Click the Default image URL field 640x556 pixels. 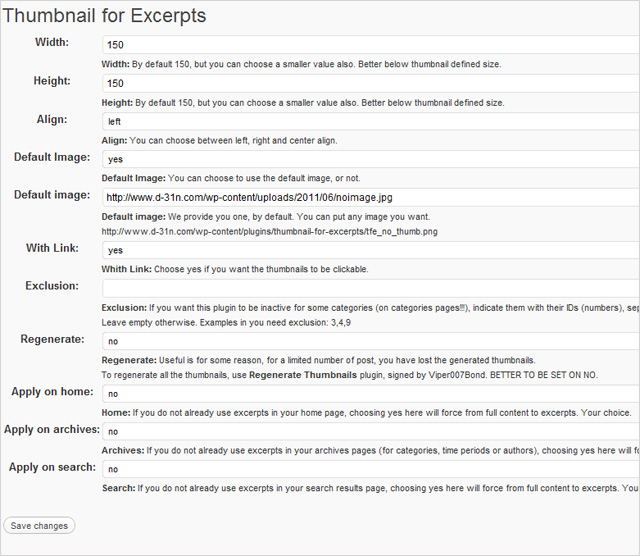tap(370, 198)
